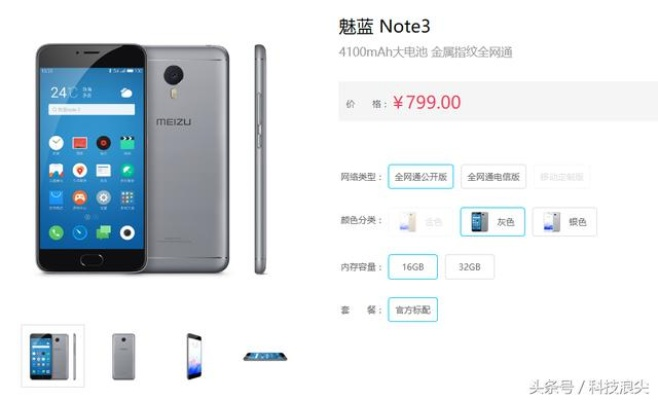Select 32GB storage capacity
This screenshot has width=658, height=400.
click(470, 267)
